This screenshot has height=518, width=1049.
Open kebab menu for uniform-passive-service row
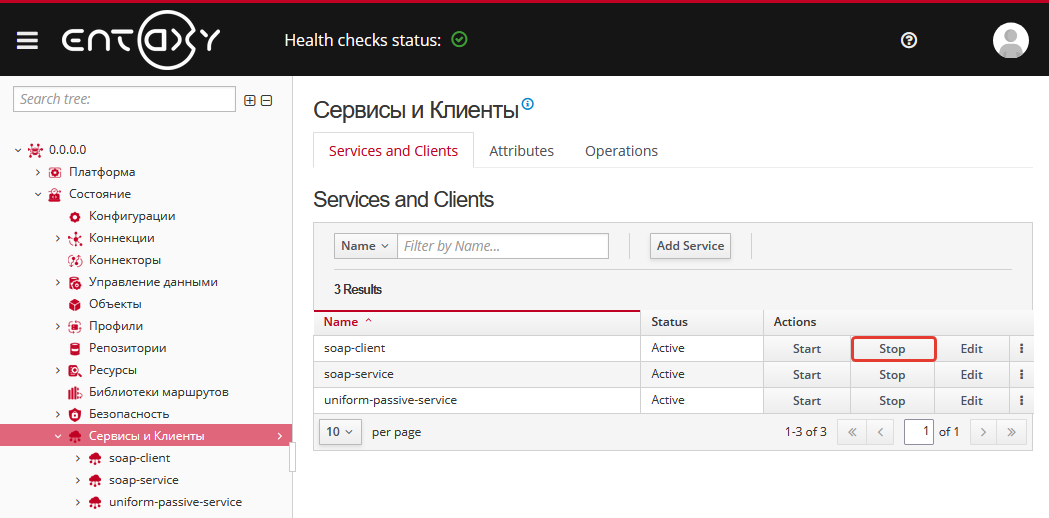coord(1021,401)
